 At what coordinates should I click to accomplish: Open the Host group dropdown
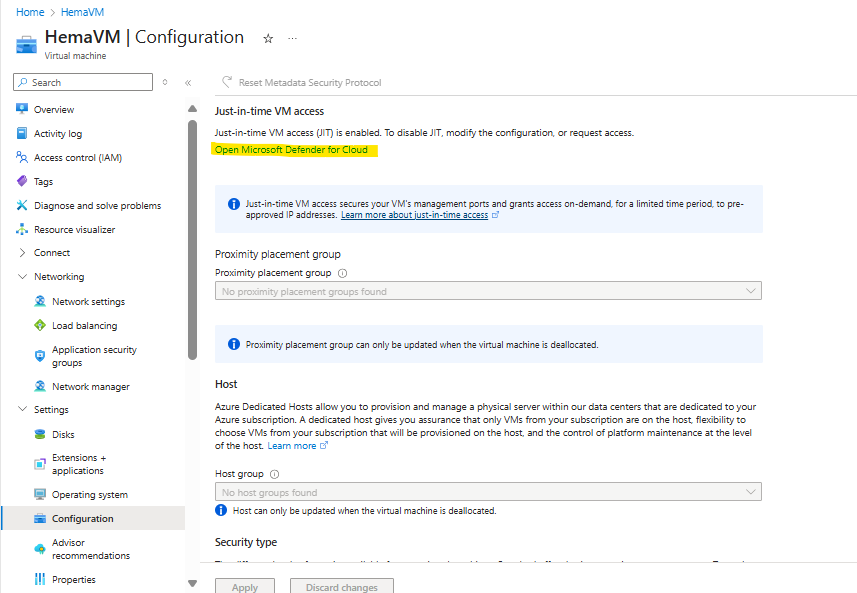click(x=488, y=492)
